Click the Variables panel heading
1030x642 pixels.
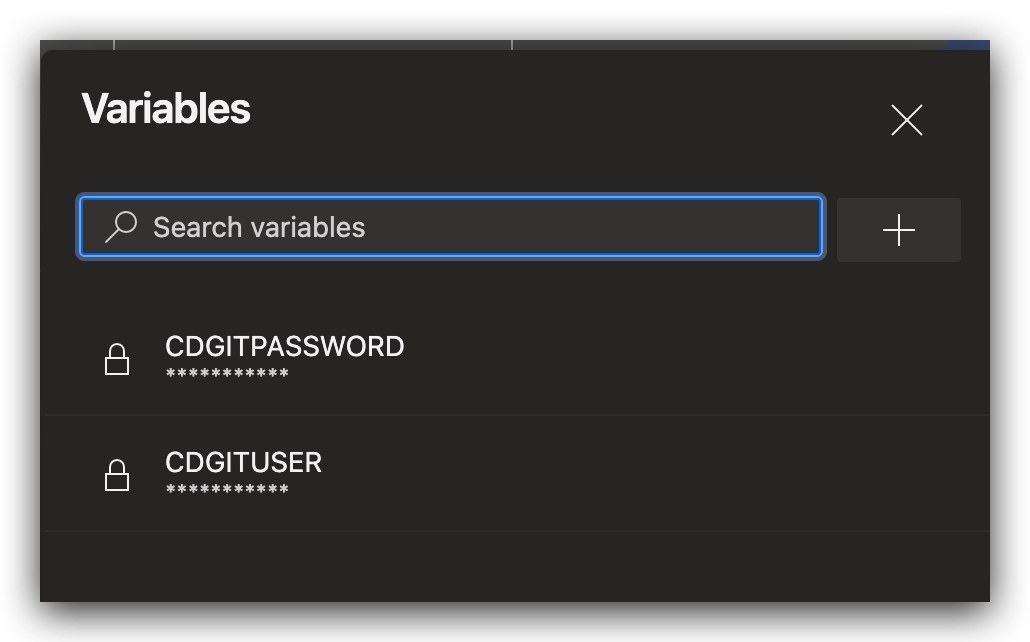166,108
